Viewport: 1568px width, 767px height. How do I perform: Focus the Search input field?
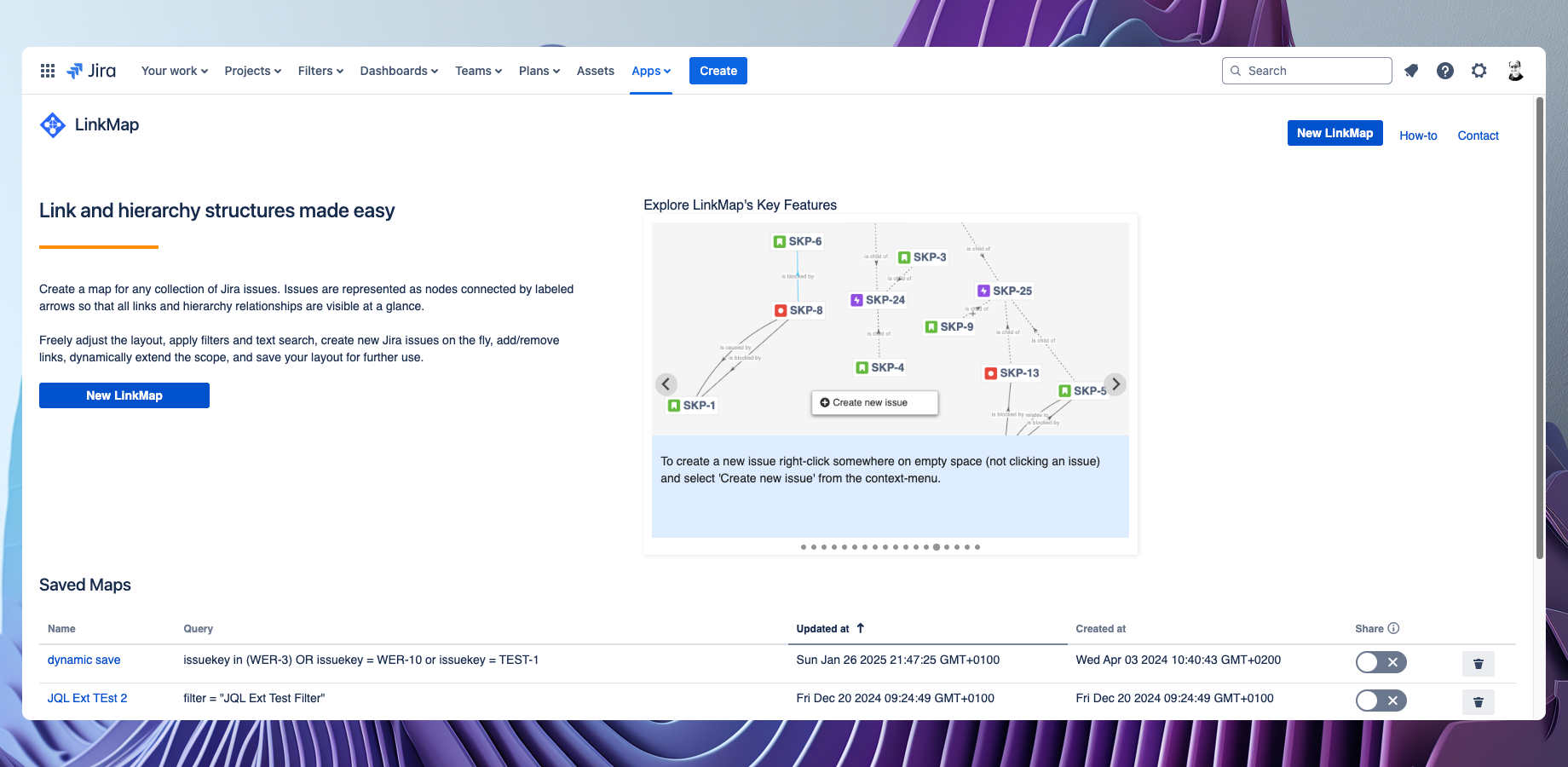tap(1307, 71)
